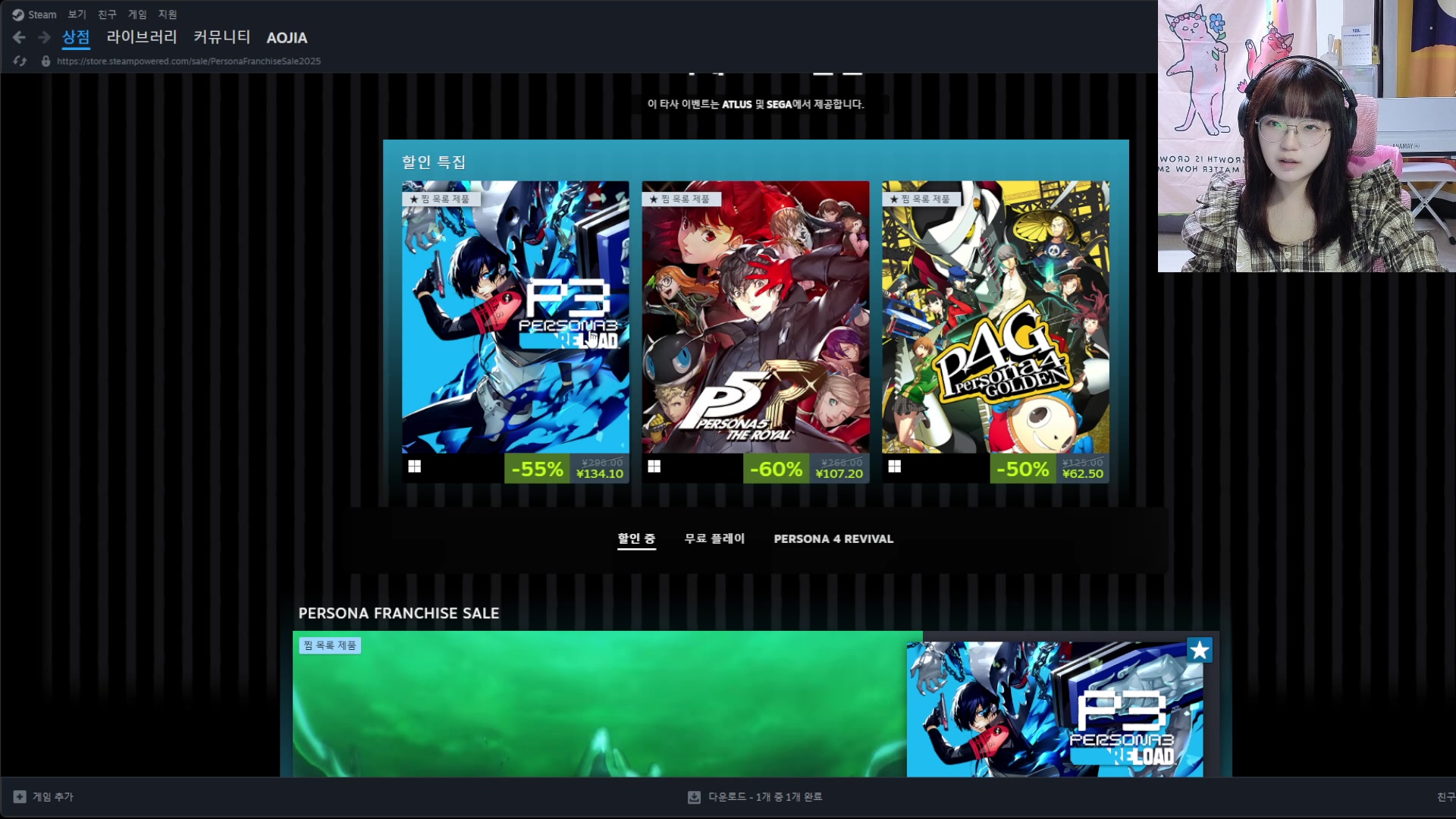1456x819 pixels.
Task: Open Persona 5 Royal cover art
Action: coord(755,317)
